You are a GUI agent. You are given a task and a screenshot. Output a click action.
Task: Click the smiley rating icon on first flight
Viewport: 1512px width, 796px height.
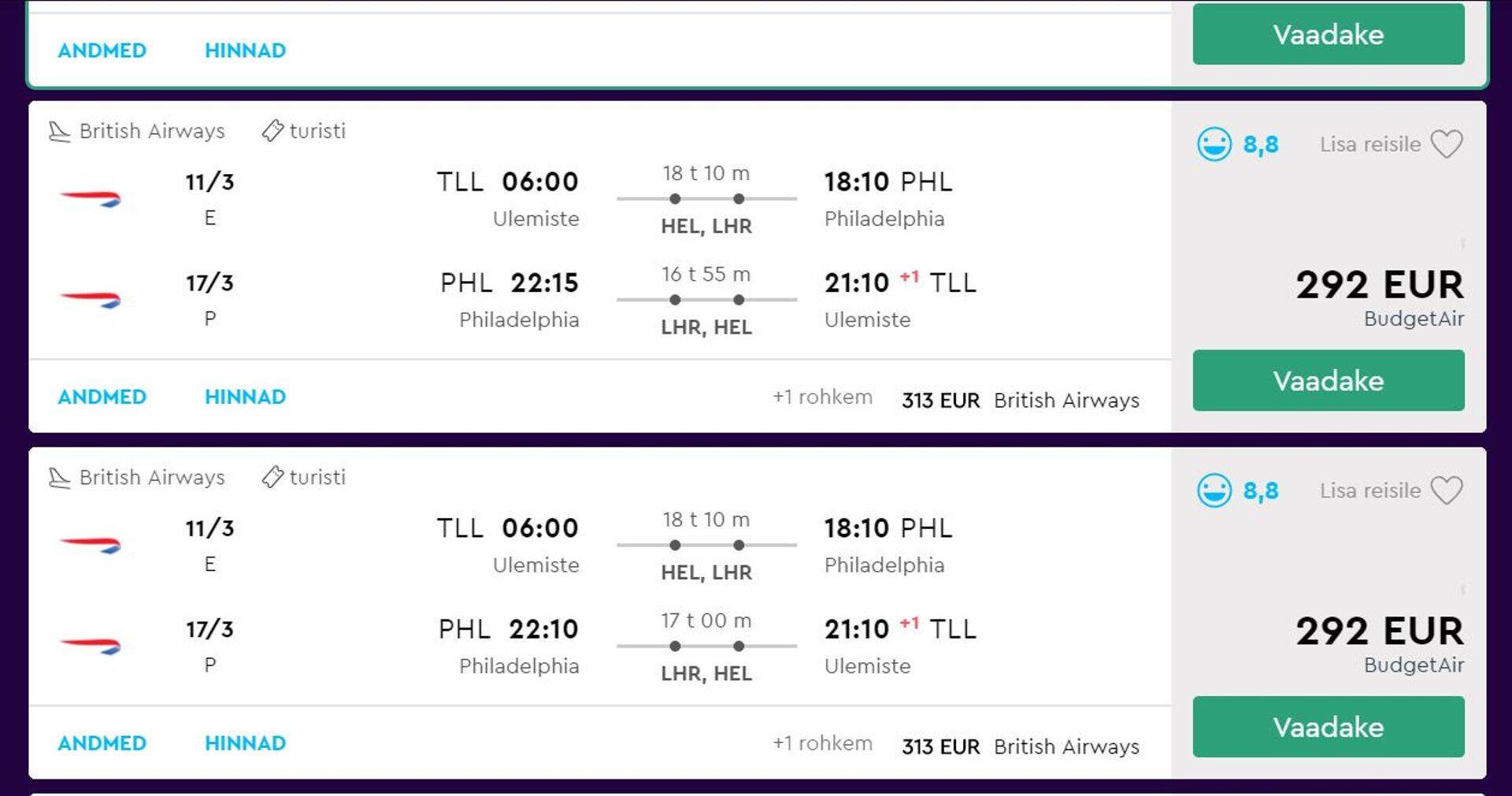click(x=1214, y=144)
